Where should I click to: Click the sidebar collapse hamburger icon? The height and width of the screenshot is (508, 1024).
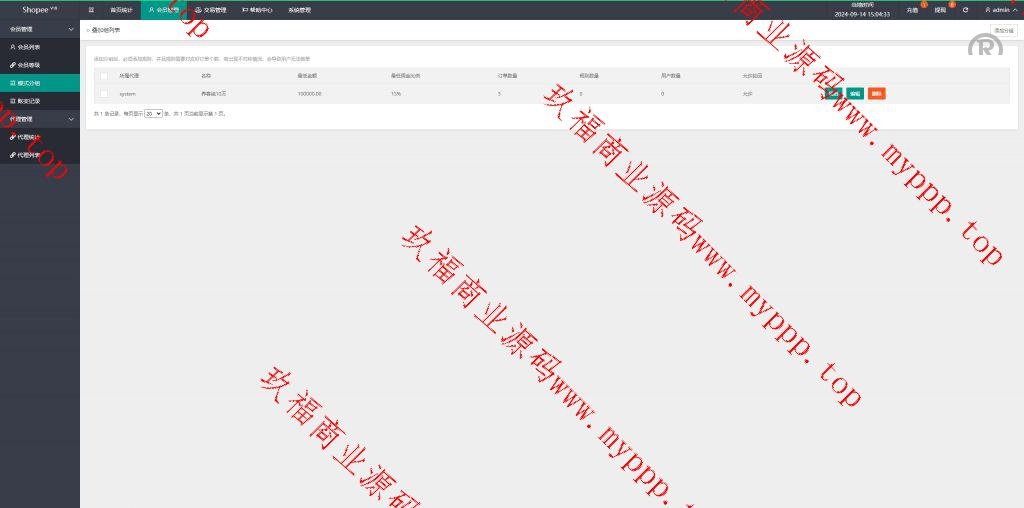[91, 10]
